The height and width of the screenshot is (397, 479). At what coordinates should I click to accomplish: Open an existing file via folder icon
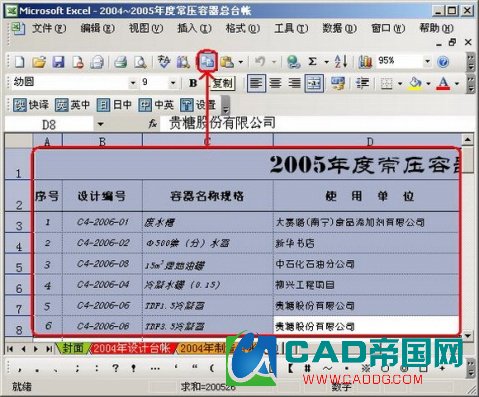pyautogui.click(x=39, y=62)
